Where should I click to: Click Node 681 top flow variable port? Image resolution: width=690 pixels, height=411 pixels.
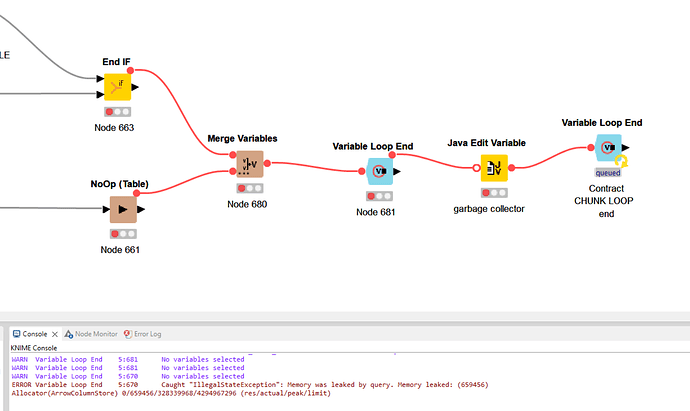tap(392, 154)
